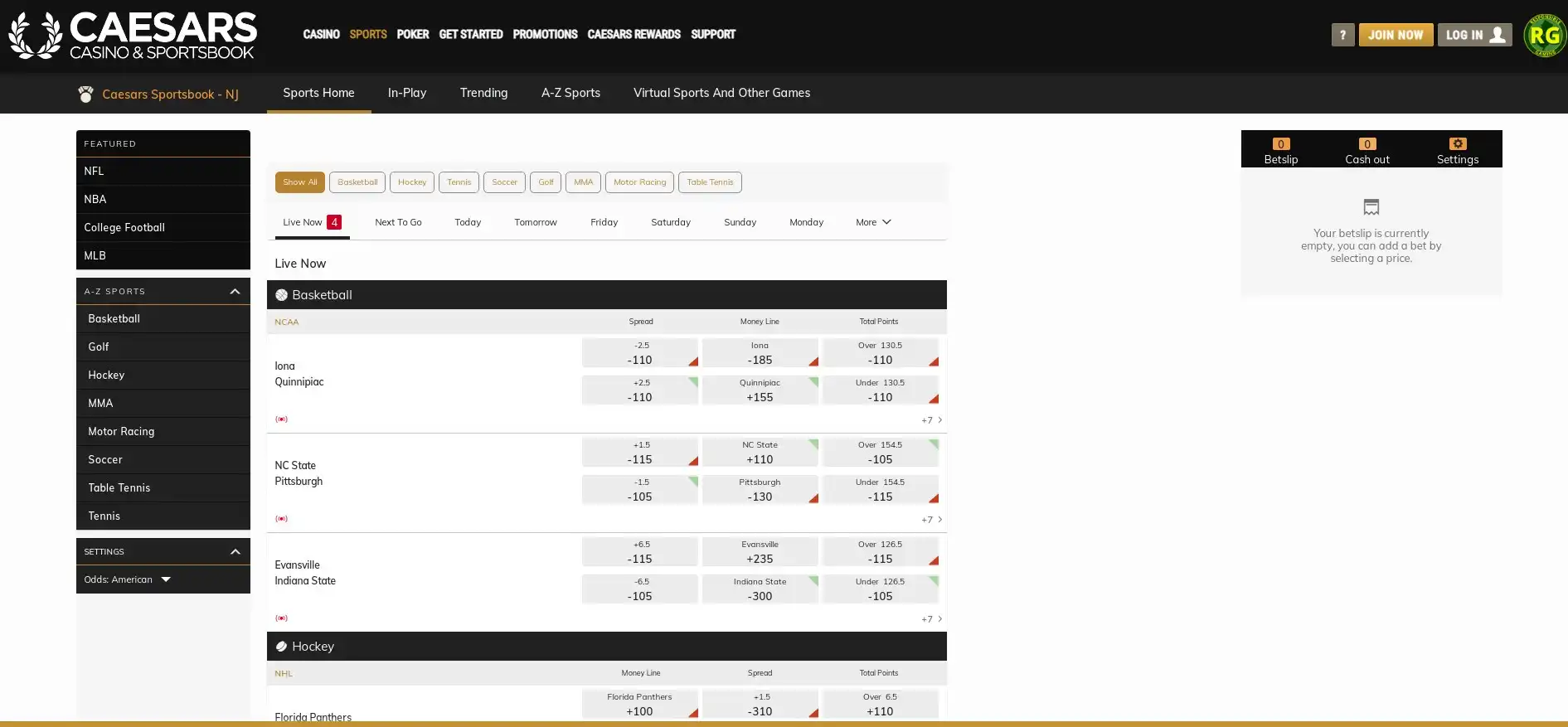Toggle the Show All sport filter
The height and width of the screenshot is (727, 1568).
tap(299, 182)
